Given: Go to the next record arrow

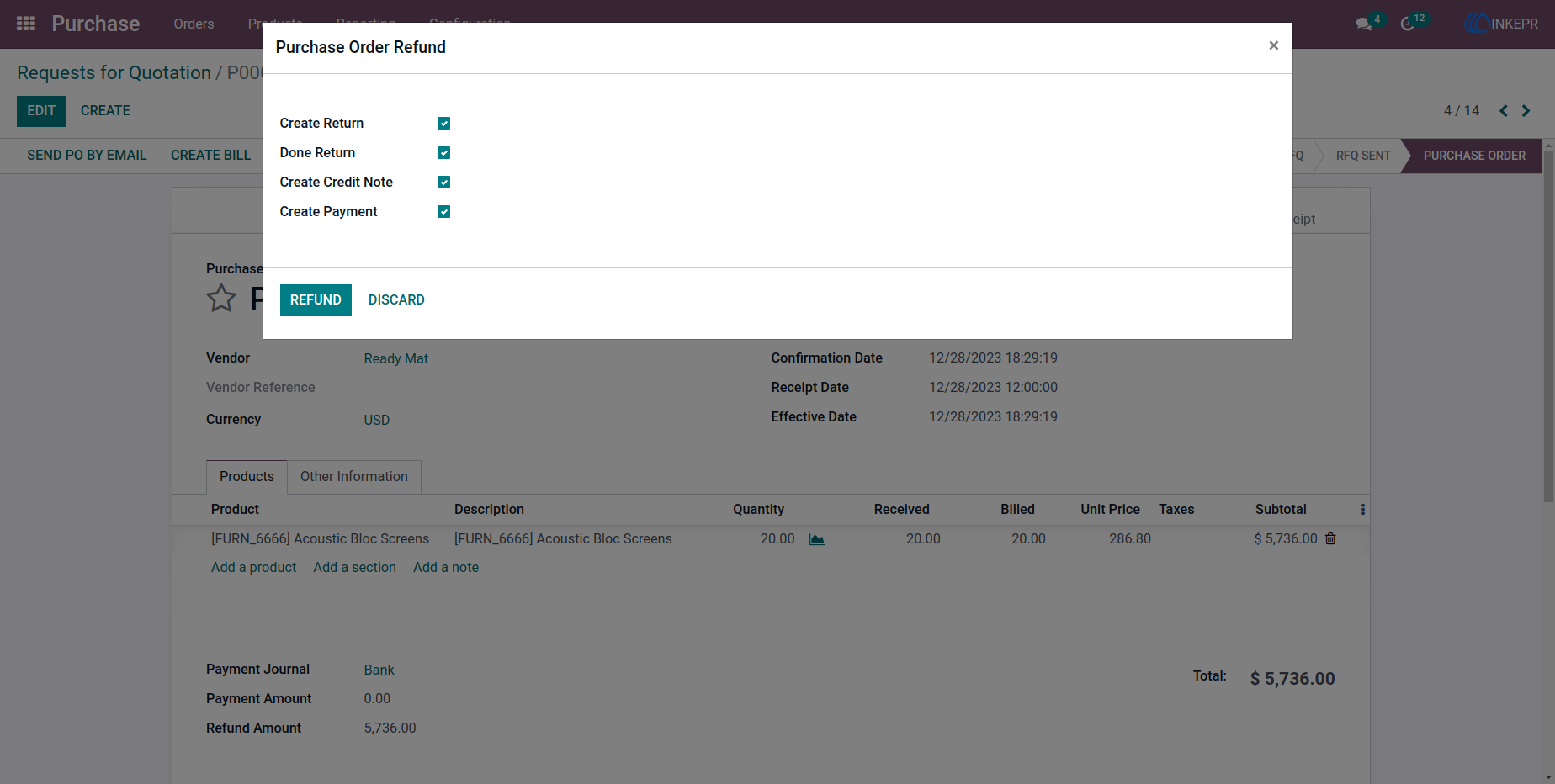Looking at the screenshot, I should [1526, 110].
